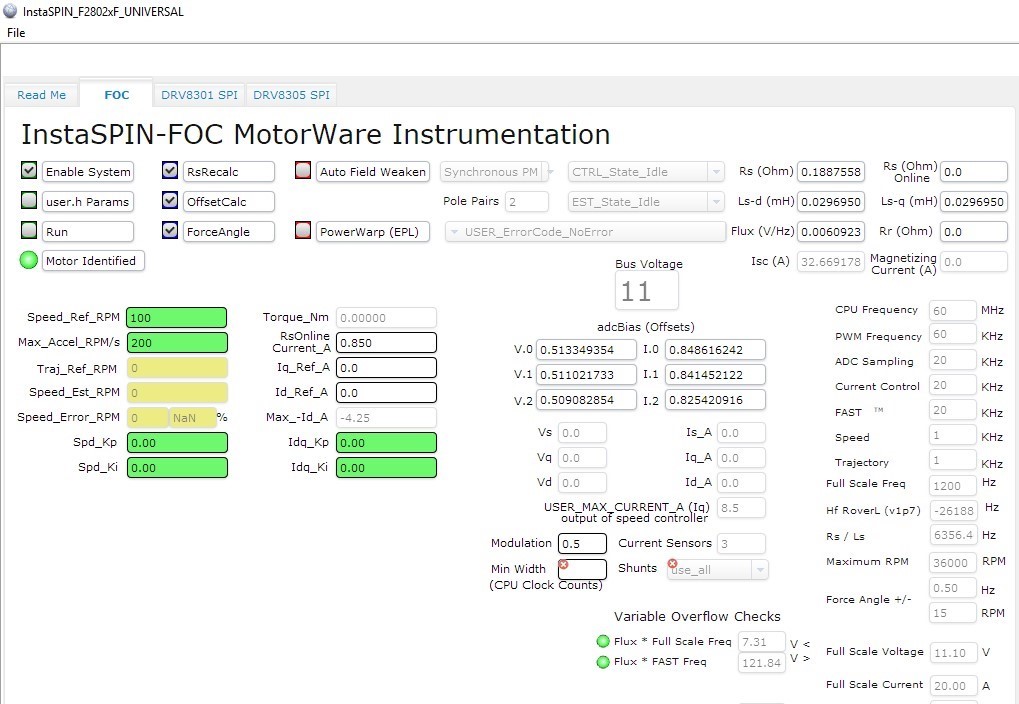The height and width of the screenshot is (704, 1019).
Task: Open the File menu
Action: coord(16,33)
